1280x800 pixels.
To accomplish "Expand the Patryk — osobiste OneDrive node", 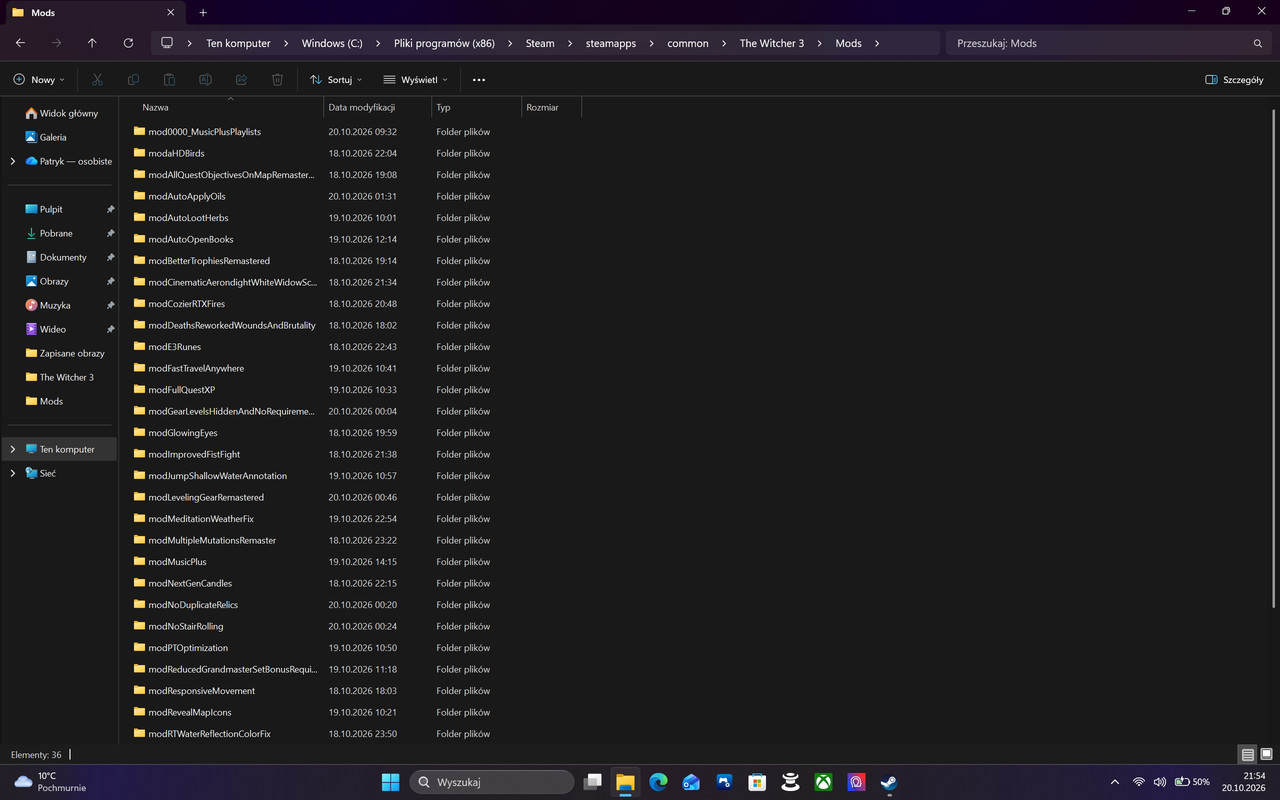I will [13, 162].
